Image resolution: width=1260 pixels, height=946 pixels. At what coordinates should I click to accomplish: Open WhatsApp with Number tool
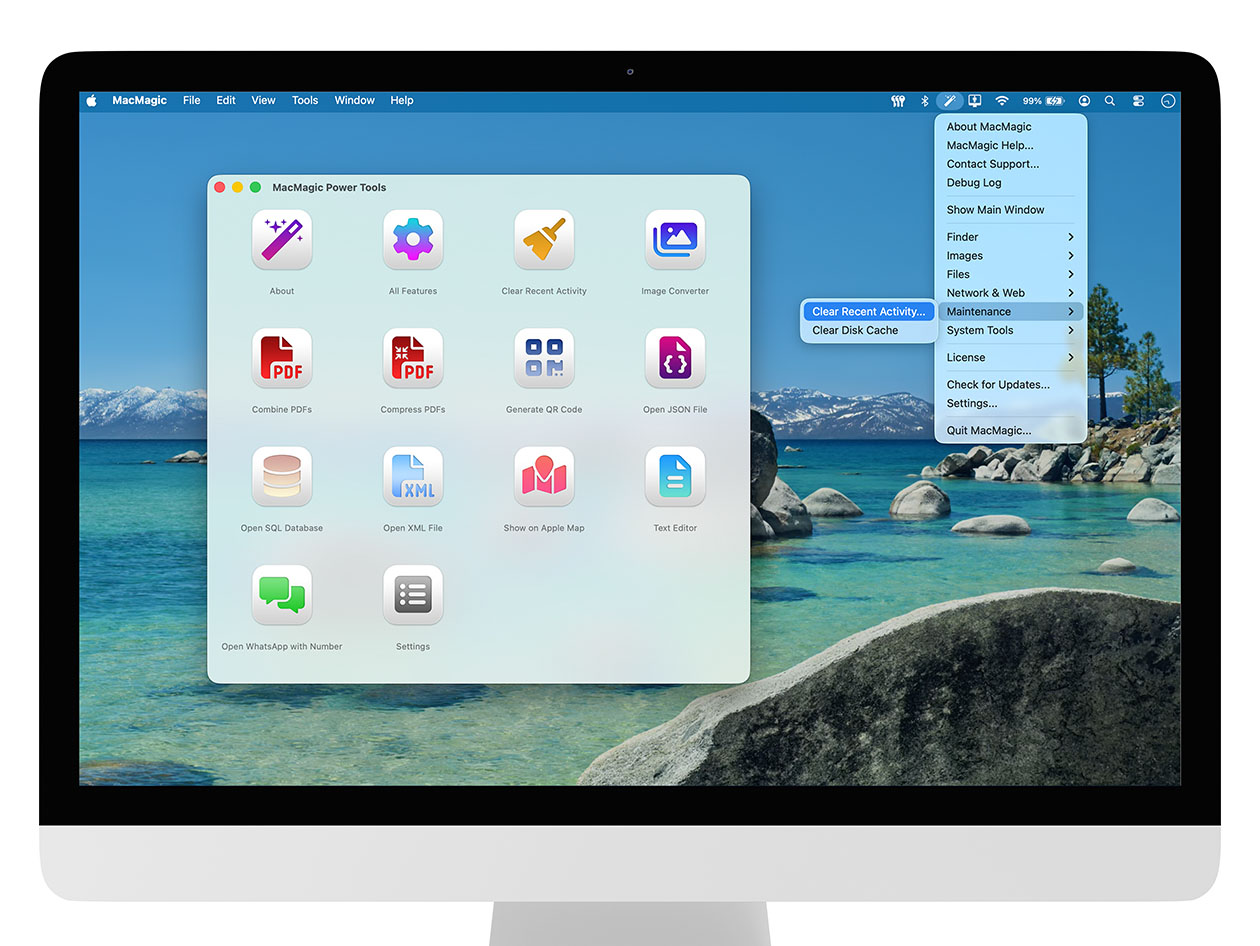[281, 595]
